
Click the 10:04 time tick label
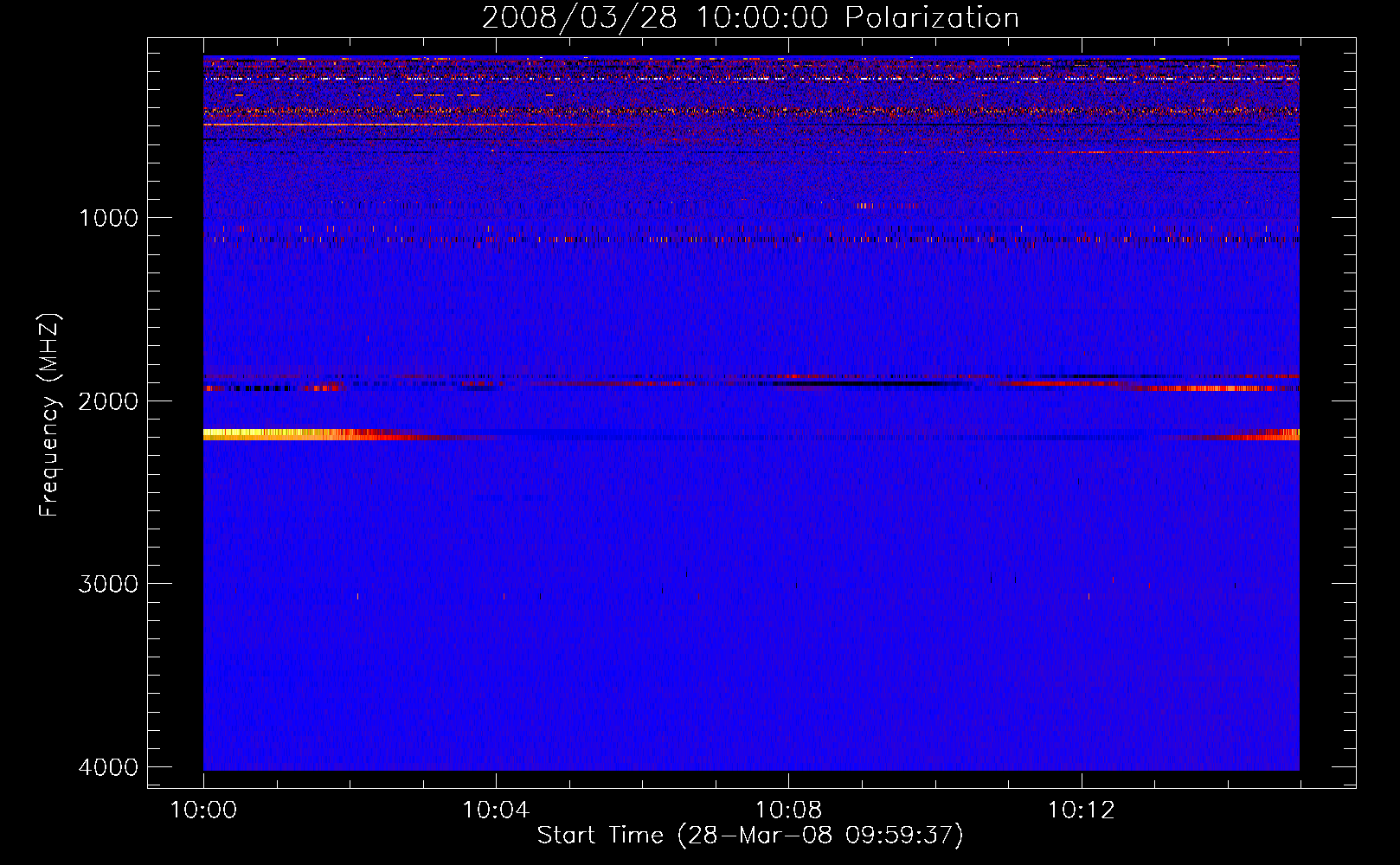coord(496,811)
